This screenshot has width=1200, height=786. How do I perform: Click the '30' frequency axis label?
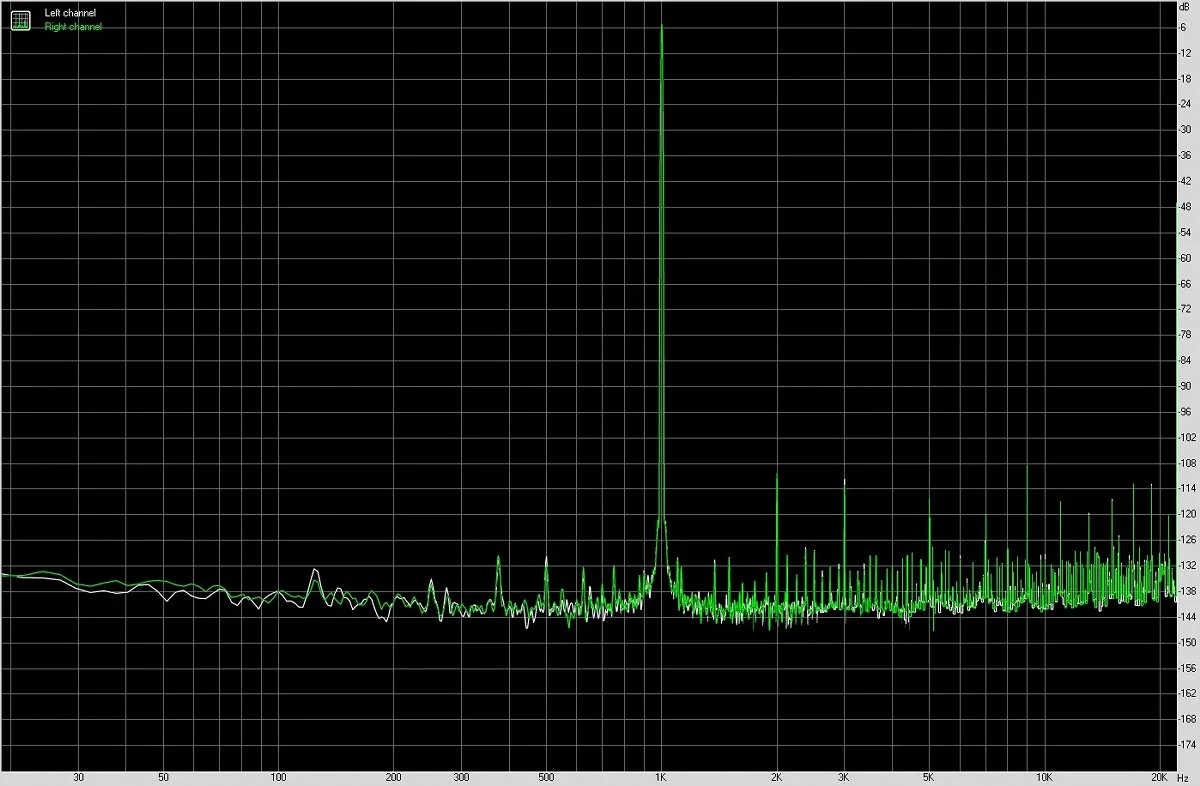78,777
